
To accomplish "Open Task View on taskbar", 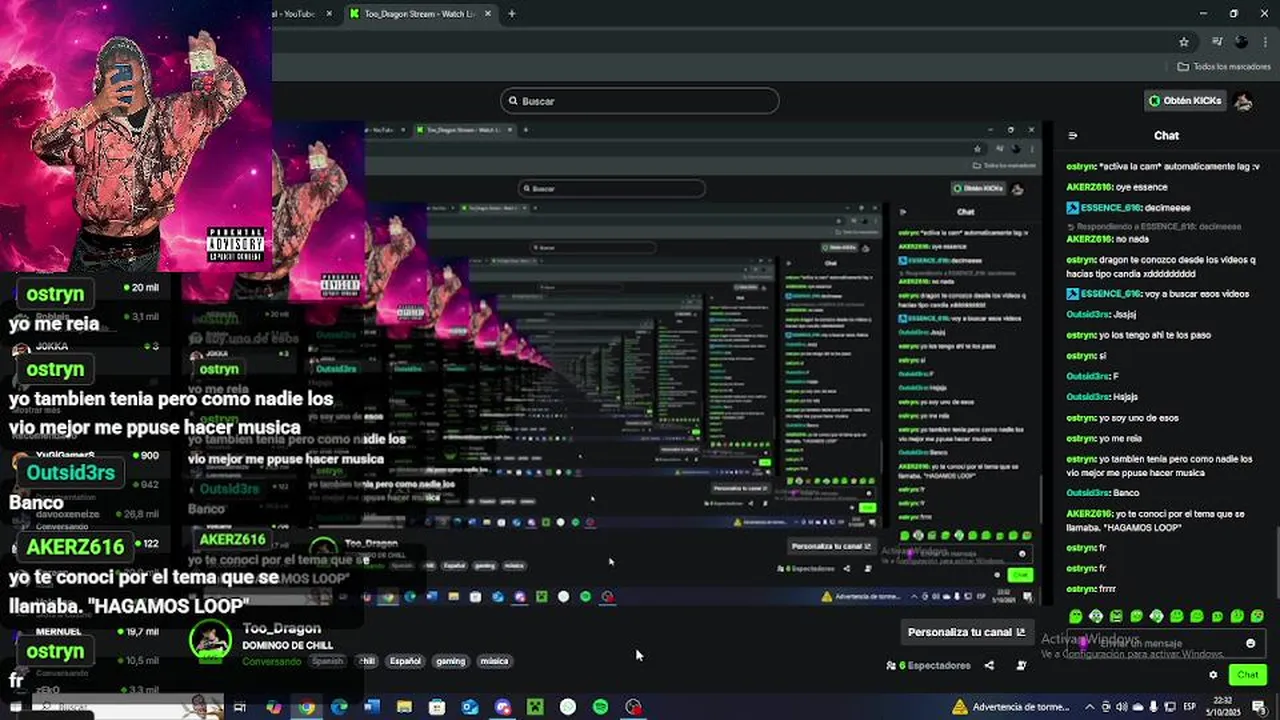I will click(x=240, y=707).
